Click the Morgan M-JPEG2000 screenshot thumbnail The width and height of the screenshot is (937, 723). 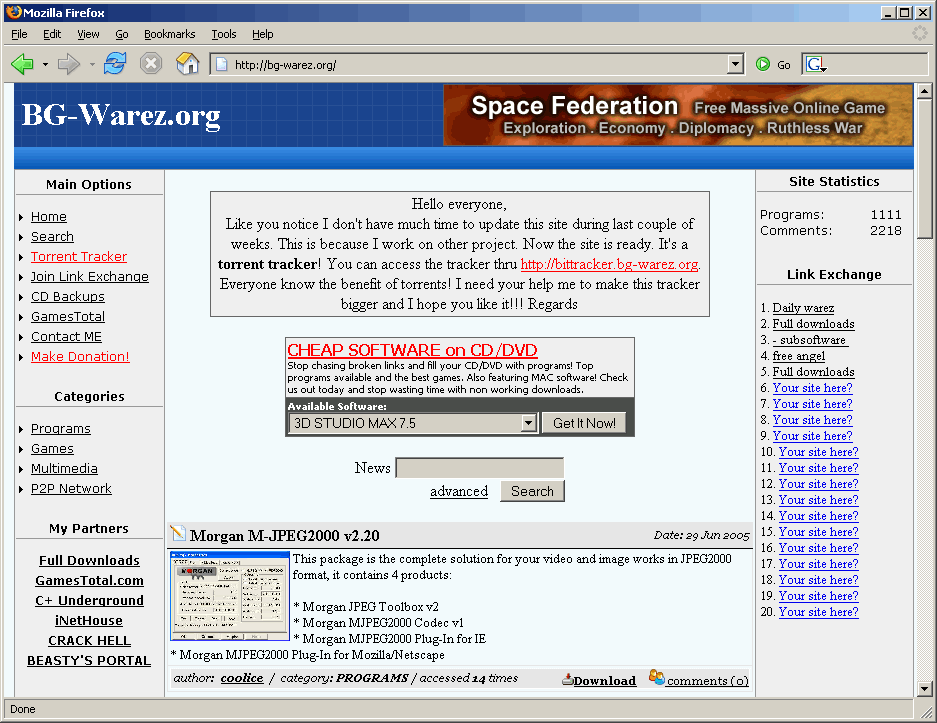[230, 596]
